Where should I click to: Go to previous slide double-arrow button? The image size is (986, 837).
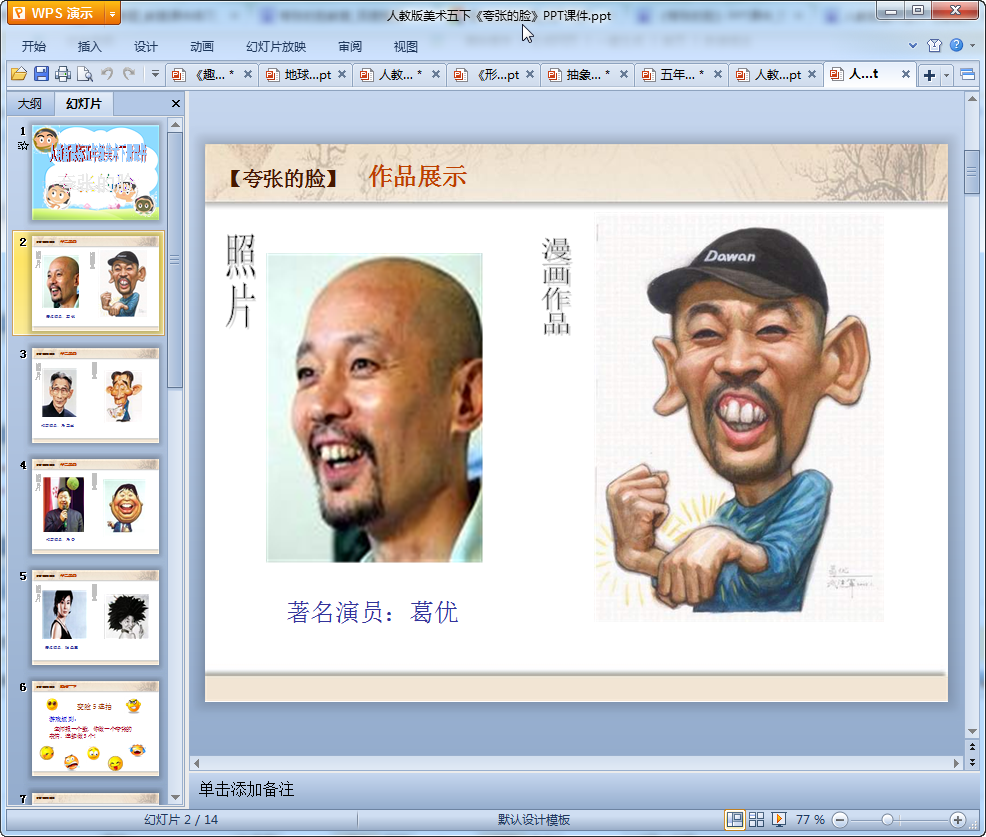tap(972, 746)
